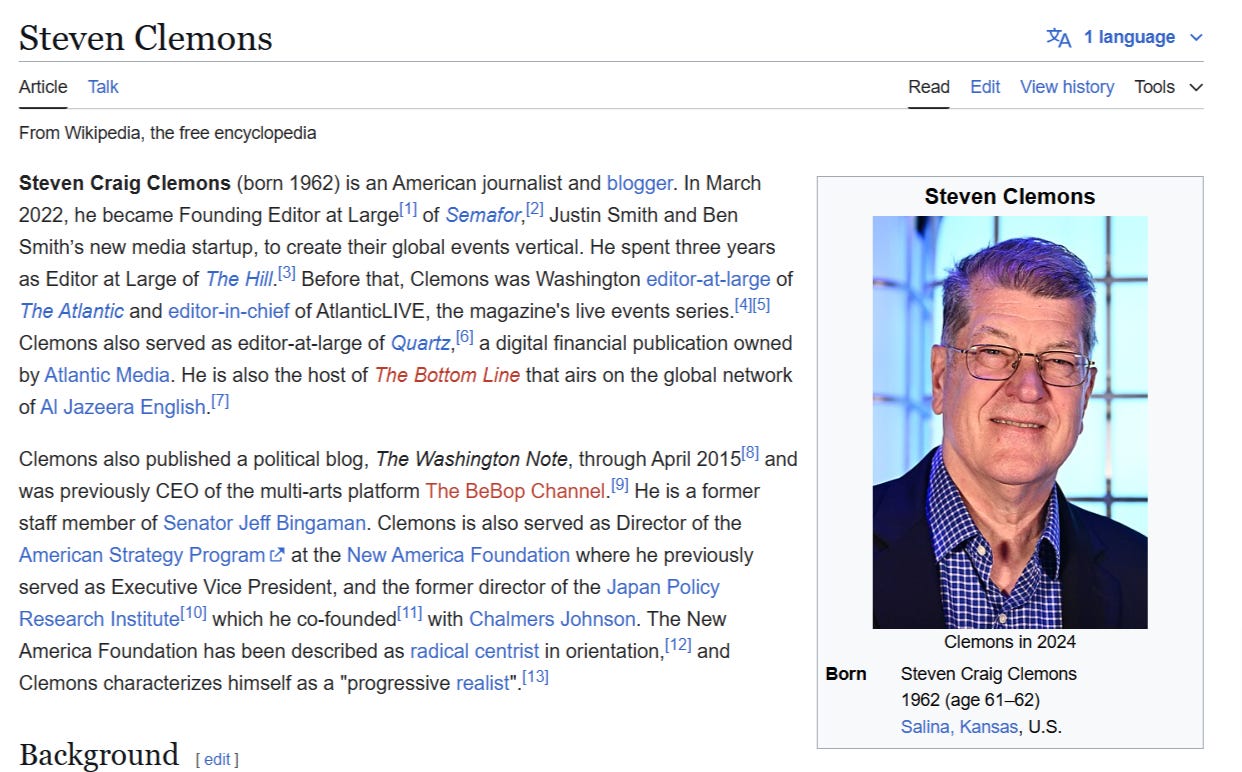Viewport: 1242px width, 772px height.
Task: Jump to citation reference [5]
Action: [761, 306]
